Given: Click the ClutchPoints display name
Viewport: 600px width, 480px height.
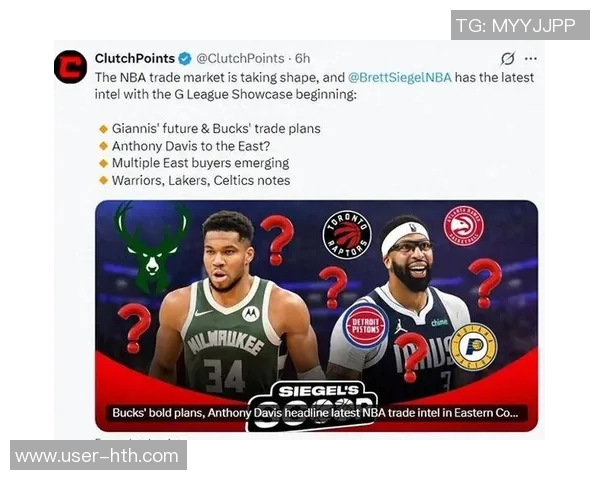Looking at the screenshot, I should pyautogui.click(x=135, y=59).
